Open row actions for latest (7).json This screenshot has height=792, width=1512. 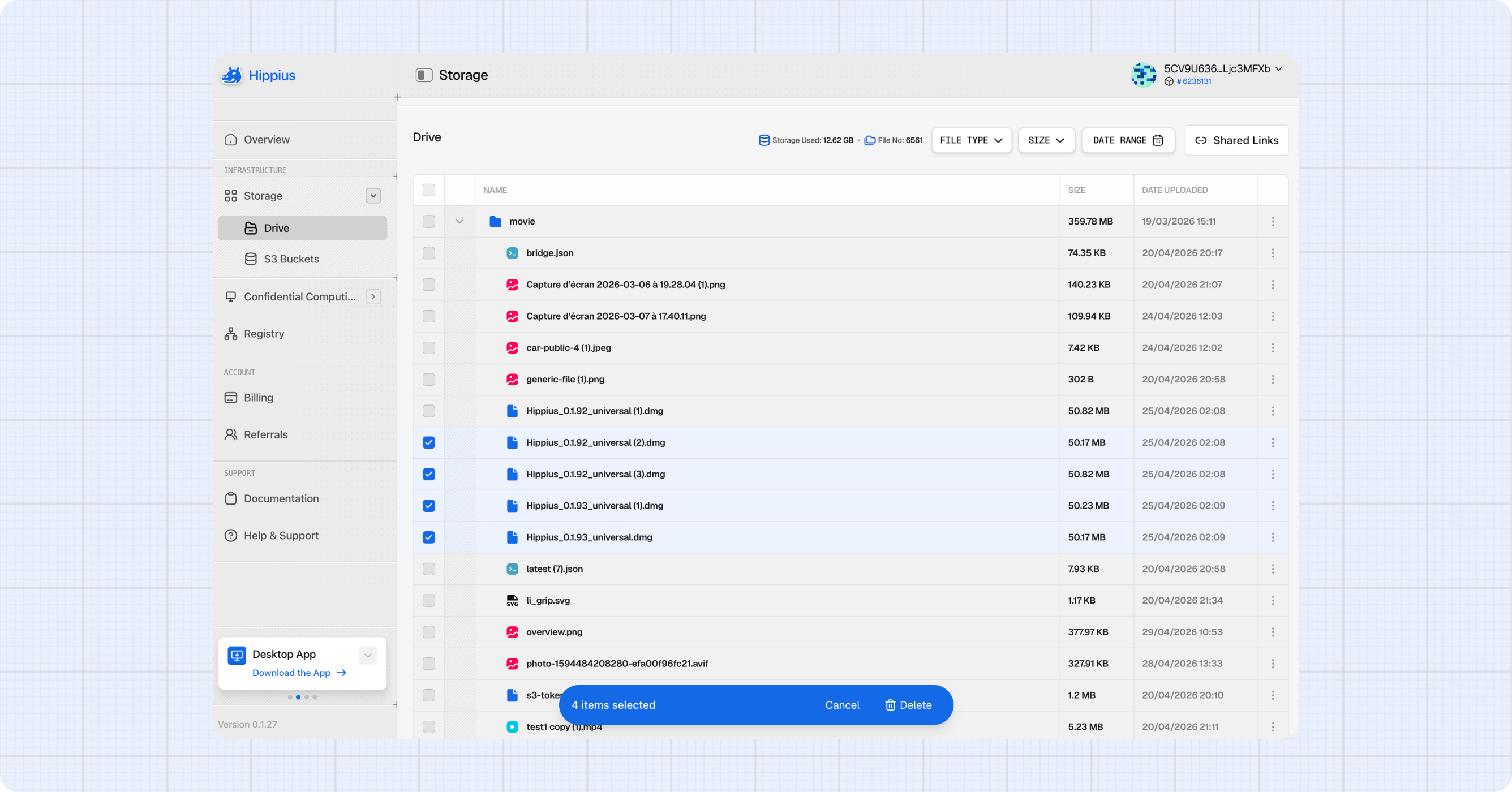click(1273, 569)
